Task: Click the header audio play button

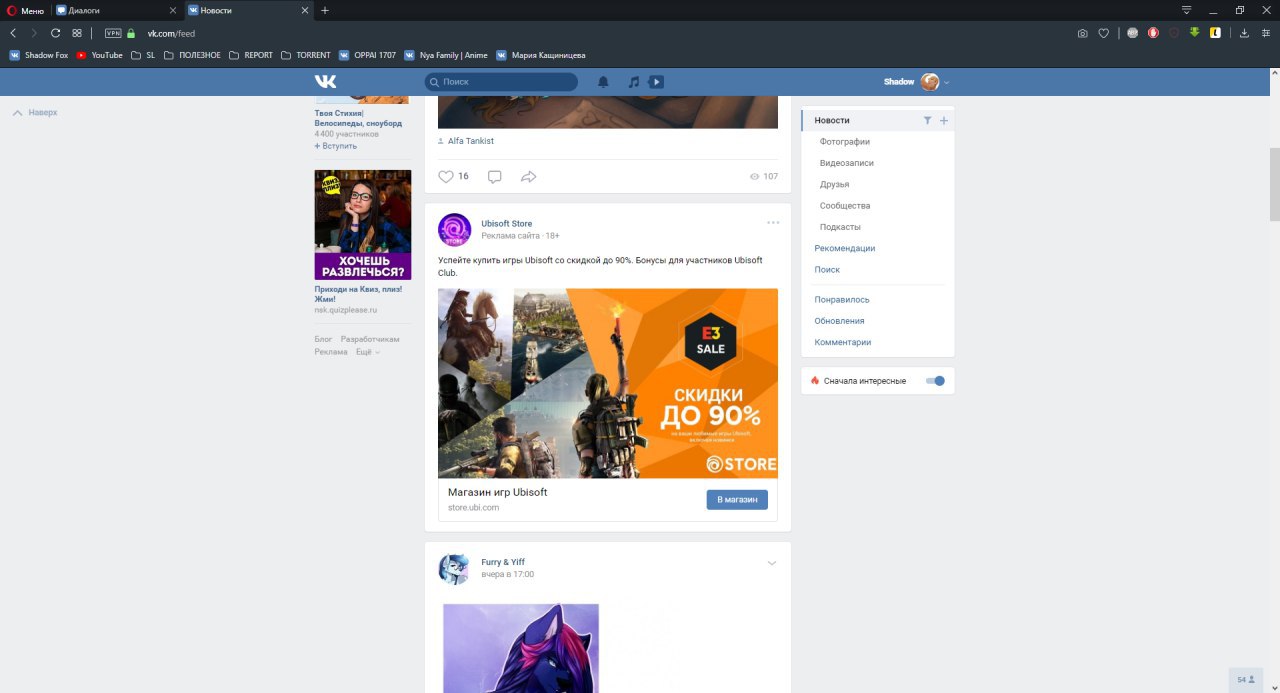Action: pos(656,82)
